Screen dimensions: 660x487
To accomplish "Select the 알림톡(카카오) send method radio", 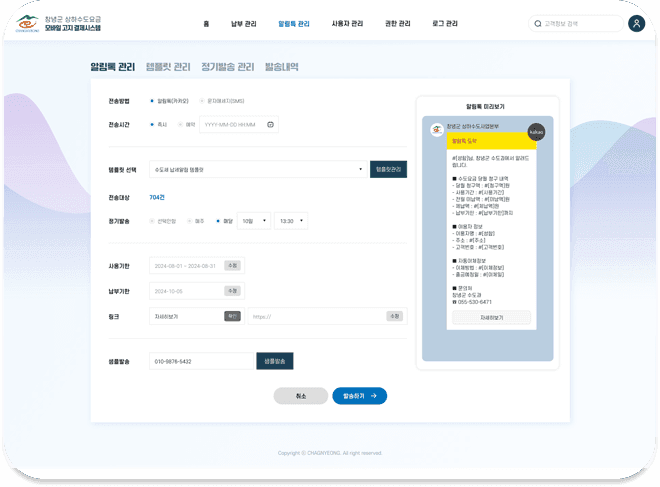I will (x=152, y=101).
